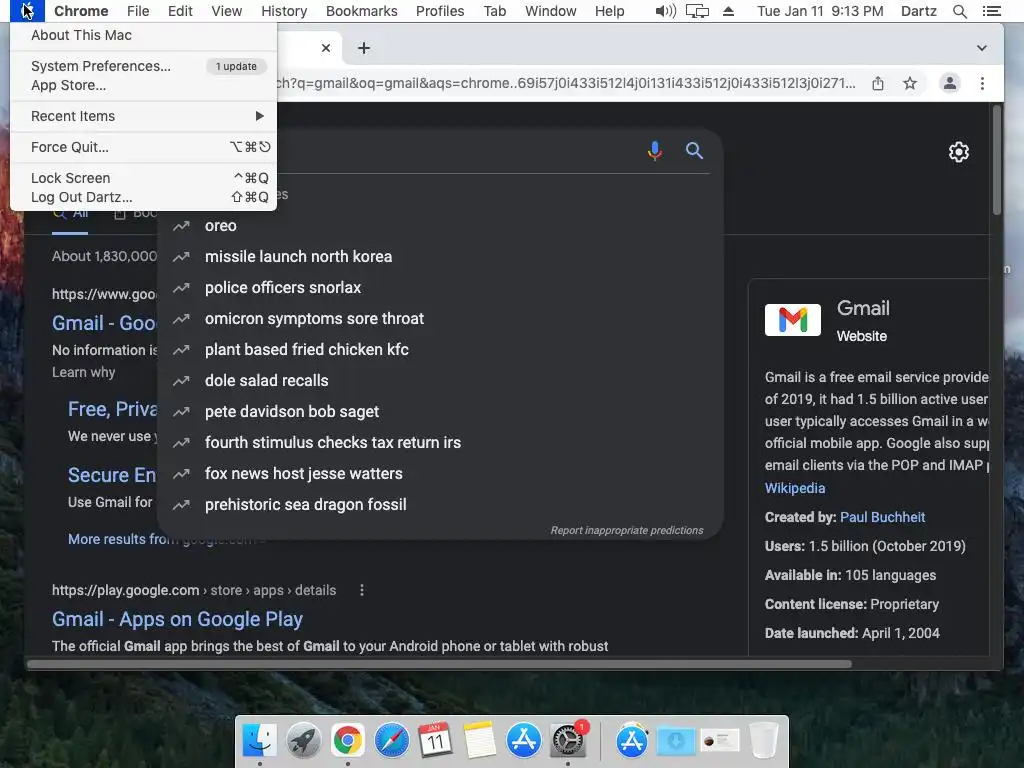Open the Wikipedia link in Gmail panel
Image resolution: width=1024 pixels, height=768 pixels.
click(795, 488)
